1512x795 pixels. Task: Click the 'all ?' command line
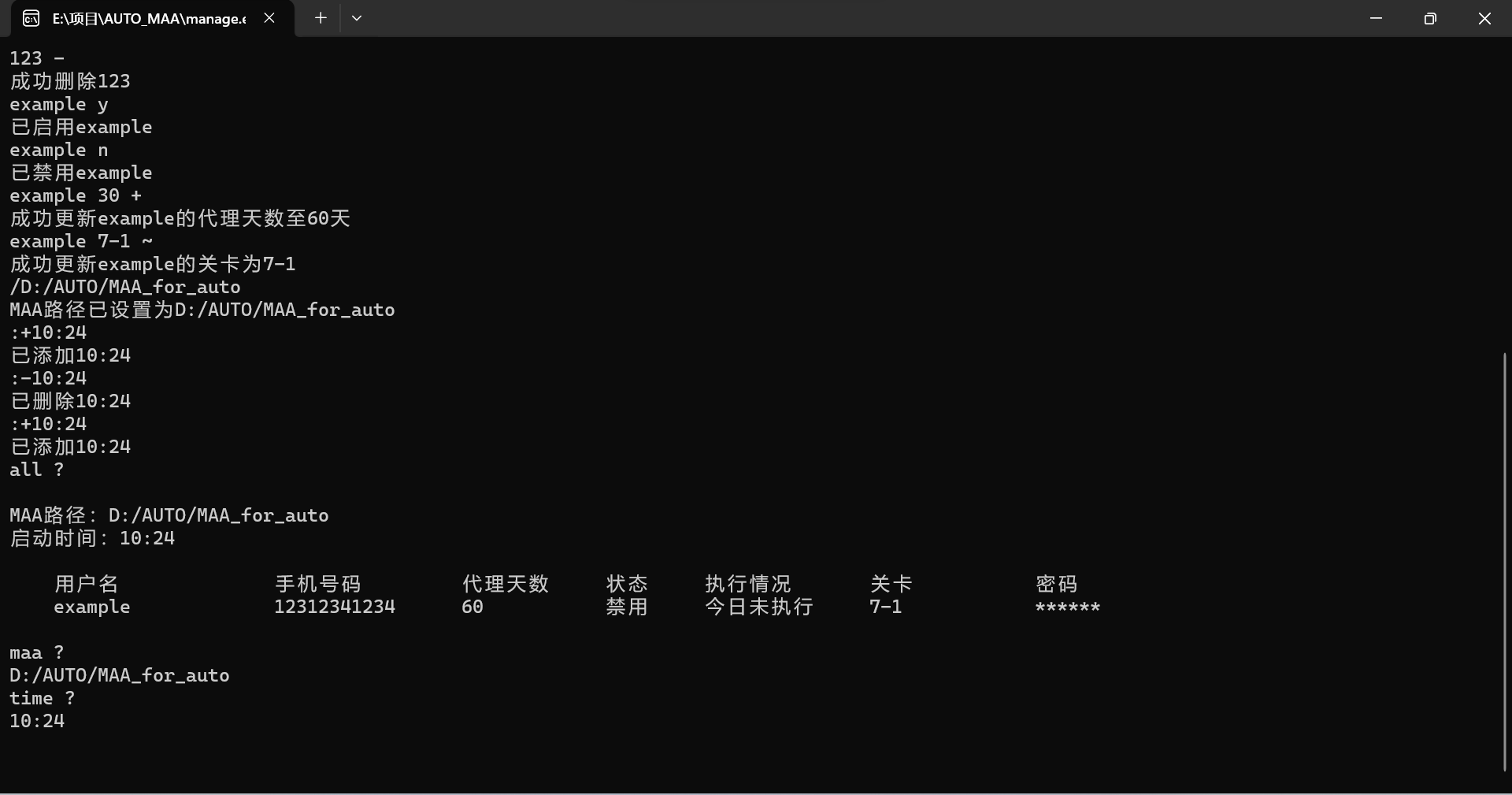point(37,470)
